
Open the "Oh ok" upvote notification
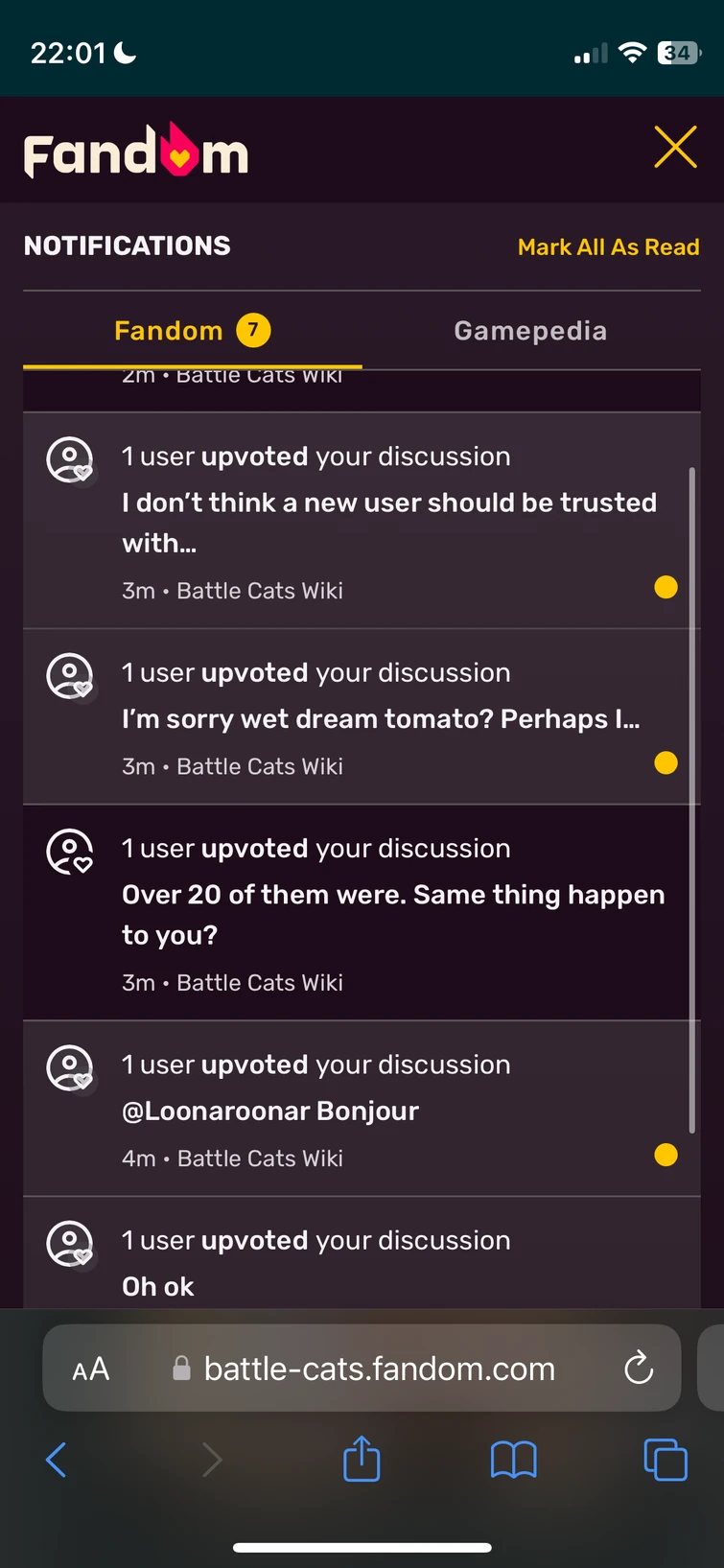tap(362, 1252)
